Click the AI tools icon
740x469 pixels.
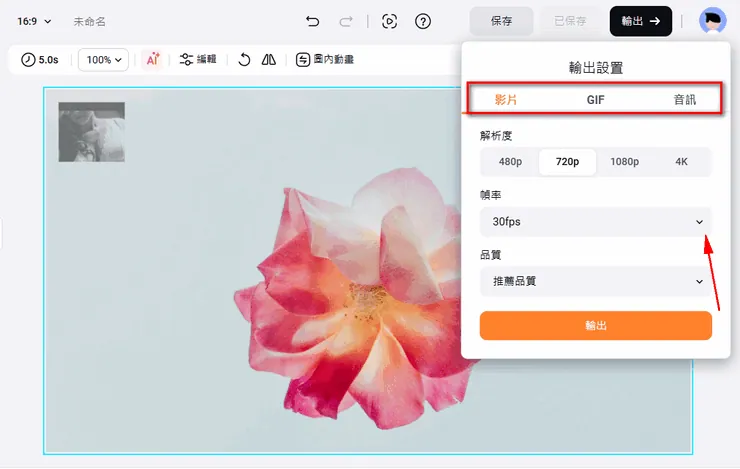(152, 60)
